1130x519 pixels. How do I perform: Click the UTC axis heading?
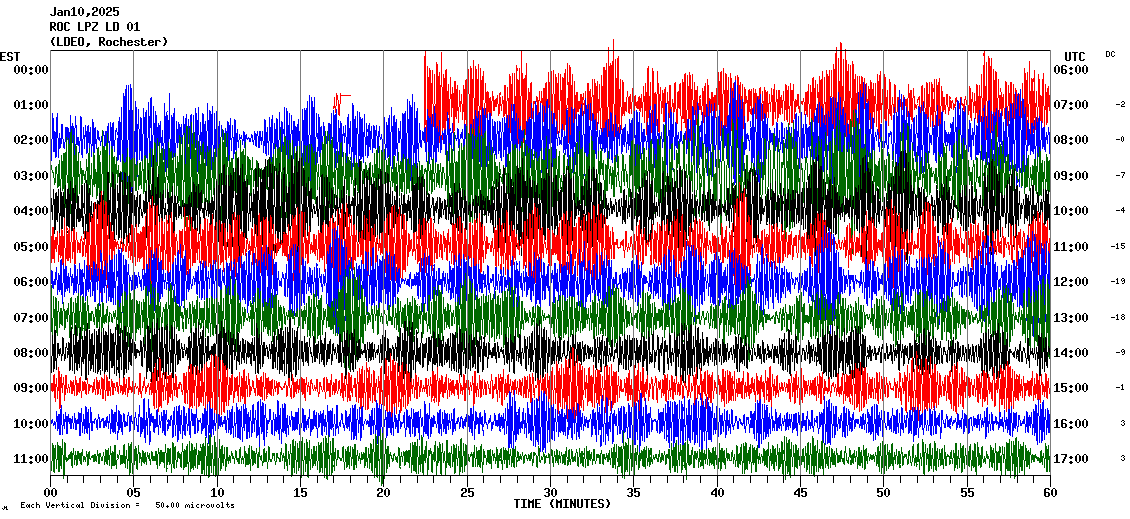(x=1074, y=56)
